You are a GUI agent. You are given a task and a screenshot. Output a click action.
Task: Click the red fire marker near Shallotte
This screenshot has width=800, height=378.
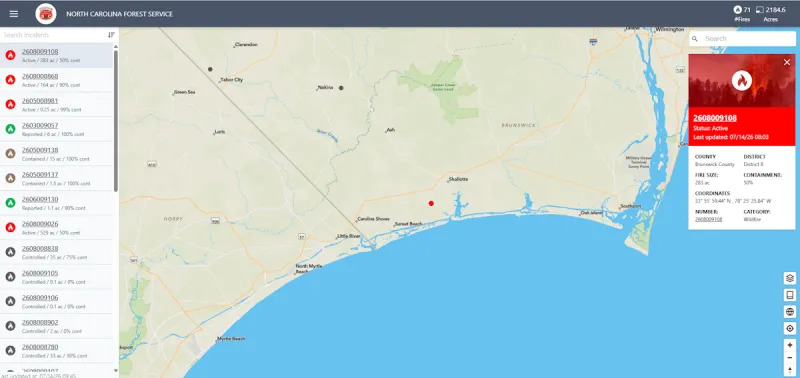pos(431,203)
